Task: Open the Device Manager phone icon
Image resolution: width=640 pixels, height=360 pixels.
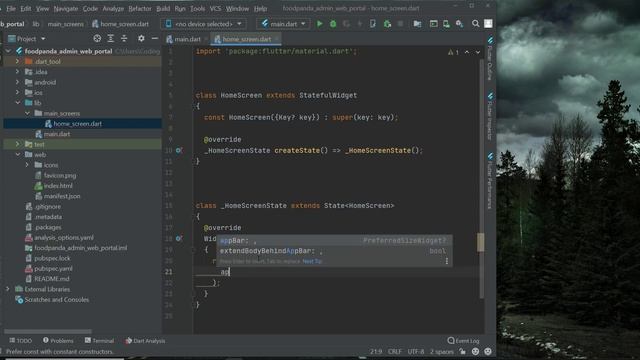Action: (x=446, y=24)
